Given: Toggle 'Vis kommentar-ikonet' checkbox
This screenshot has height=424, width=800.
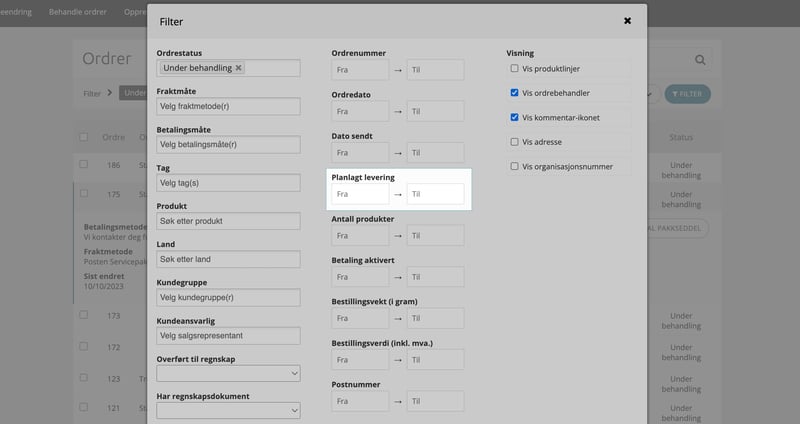Looking at the screenshot, I should click(515, 117).
